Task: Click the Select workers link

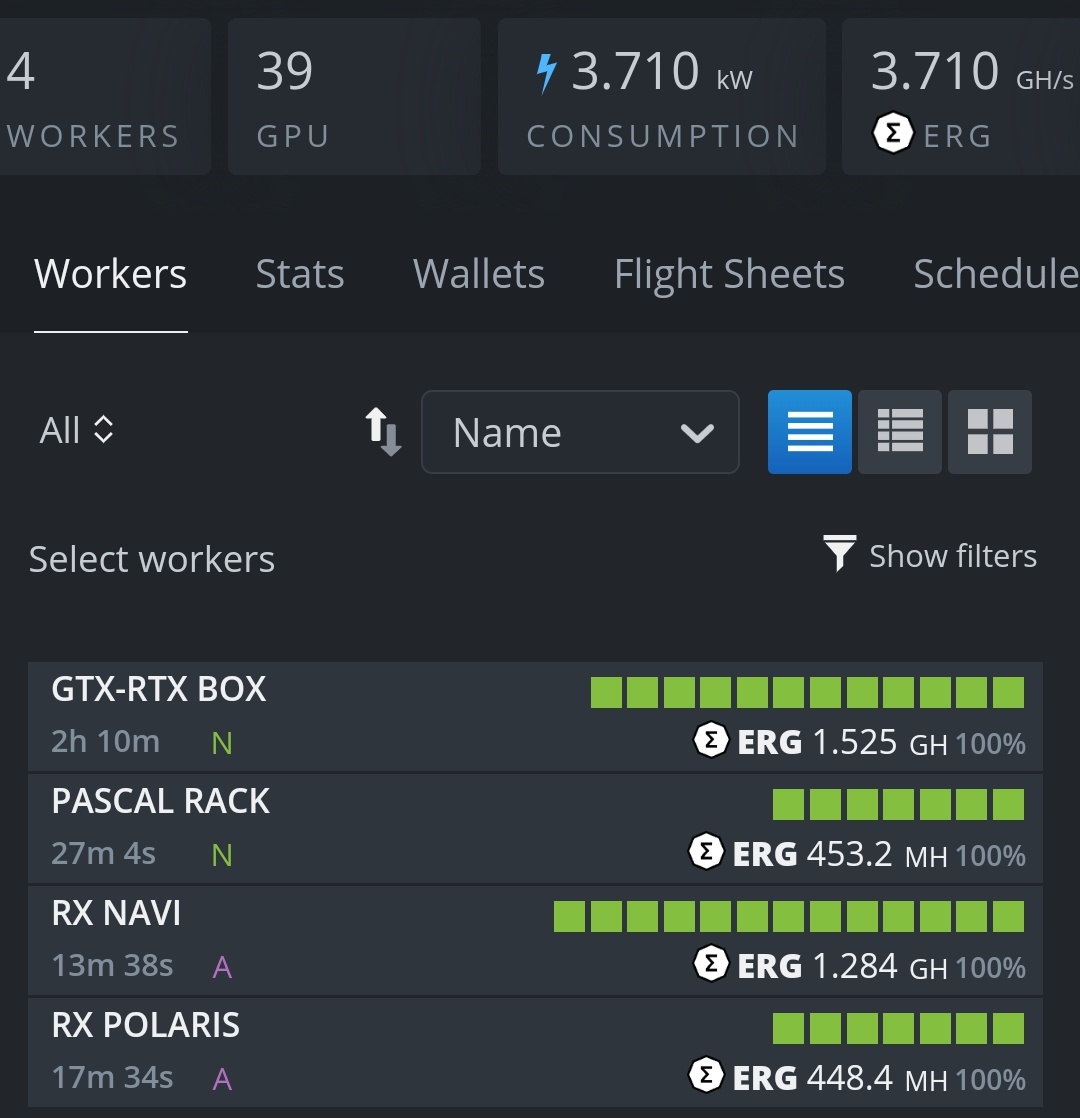Action: [x=152, y=560]
